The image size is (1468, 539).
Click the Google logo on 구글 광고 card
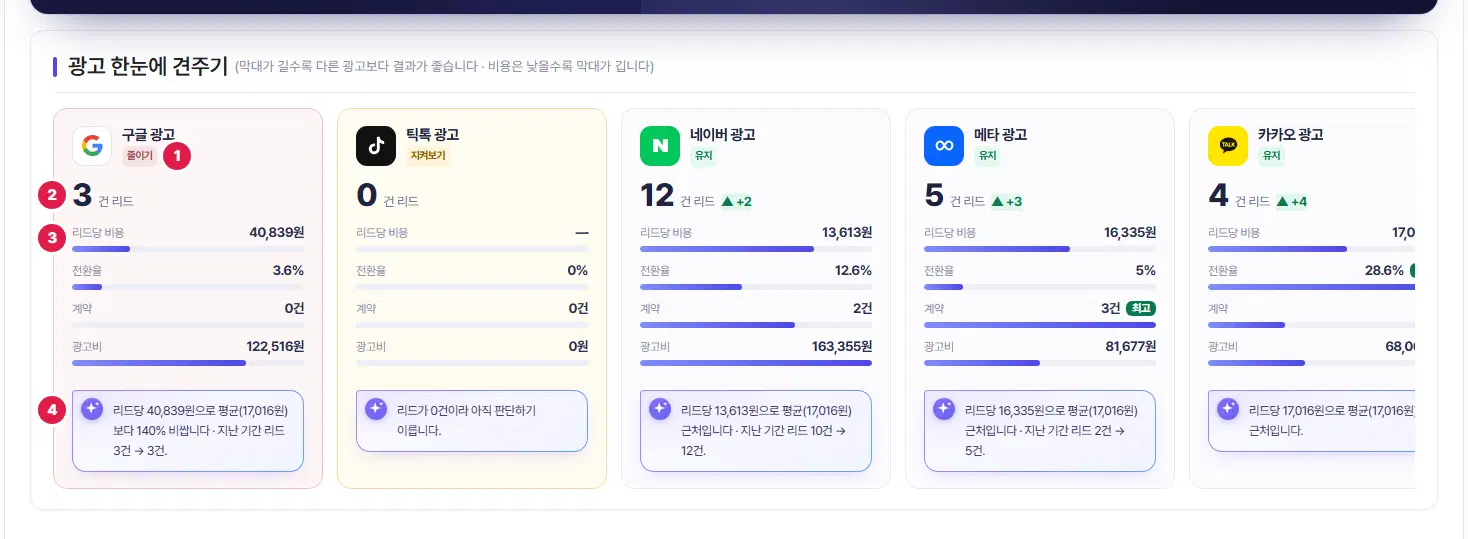point(92,146)
